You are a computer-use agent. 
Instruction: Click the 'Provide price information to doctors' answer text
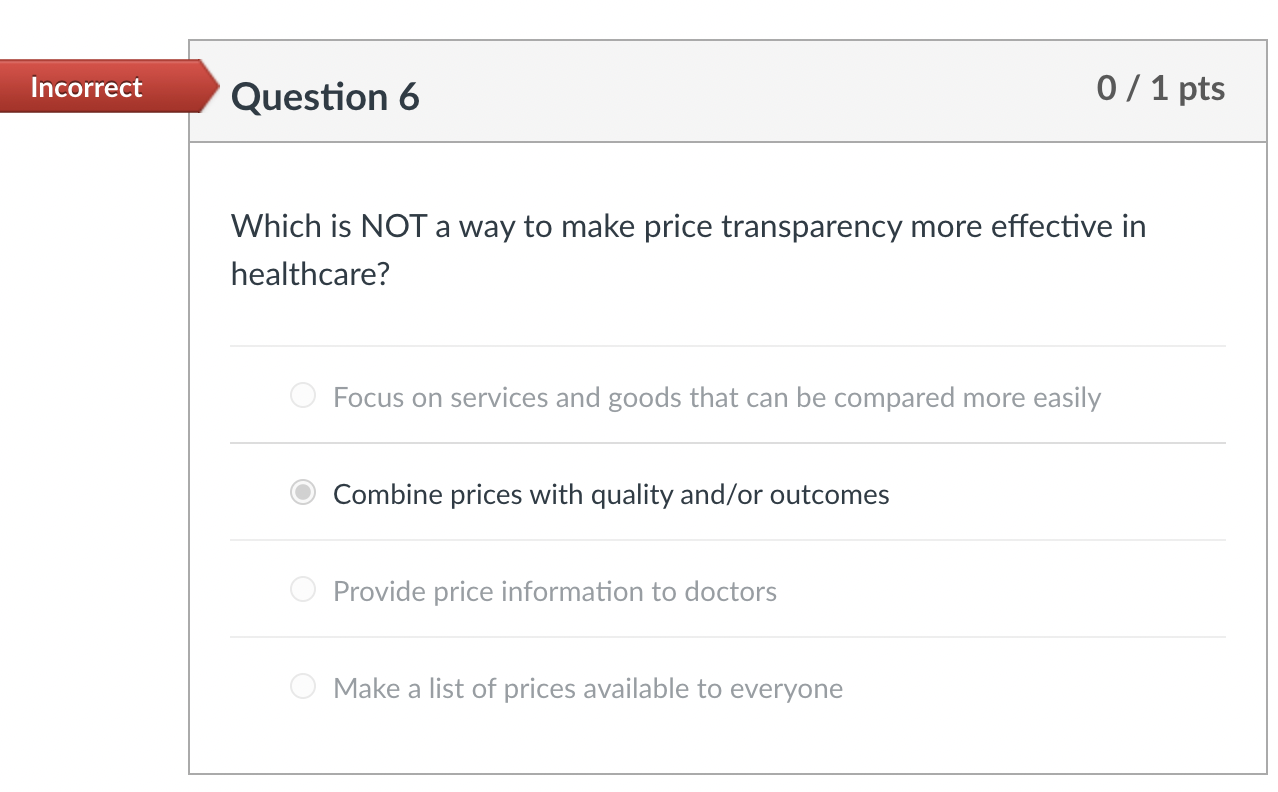point(554,591)
